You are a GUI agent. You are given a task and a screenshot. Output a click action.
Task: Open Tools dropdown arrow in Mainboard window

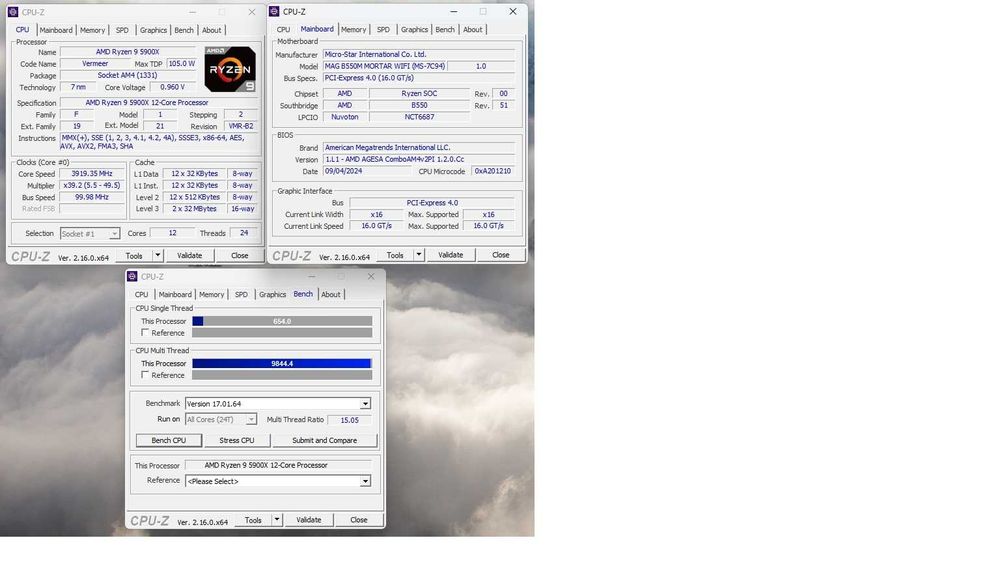(419, 255)
